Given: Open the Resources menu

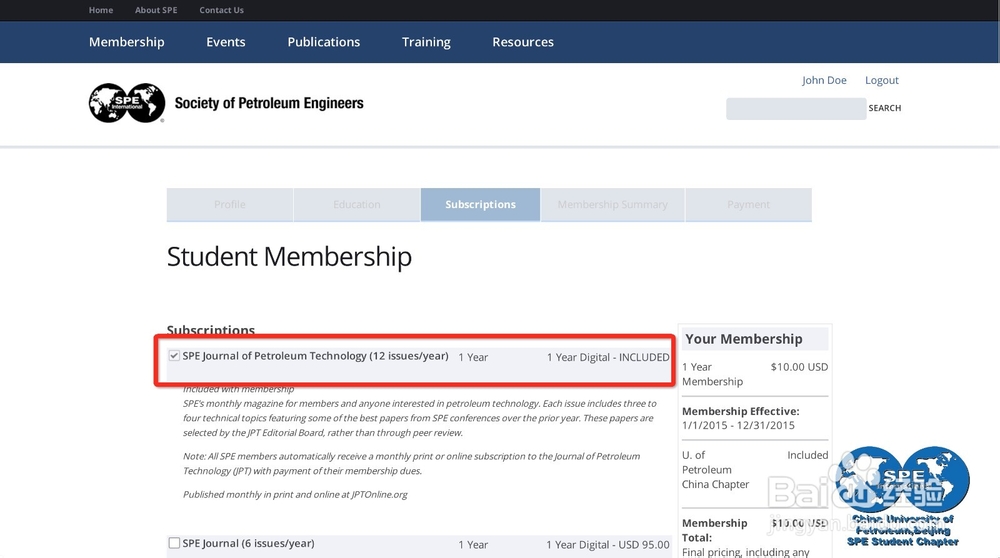Looking at the screenshot, I should click(523, 42).
